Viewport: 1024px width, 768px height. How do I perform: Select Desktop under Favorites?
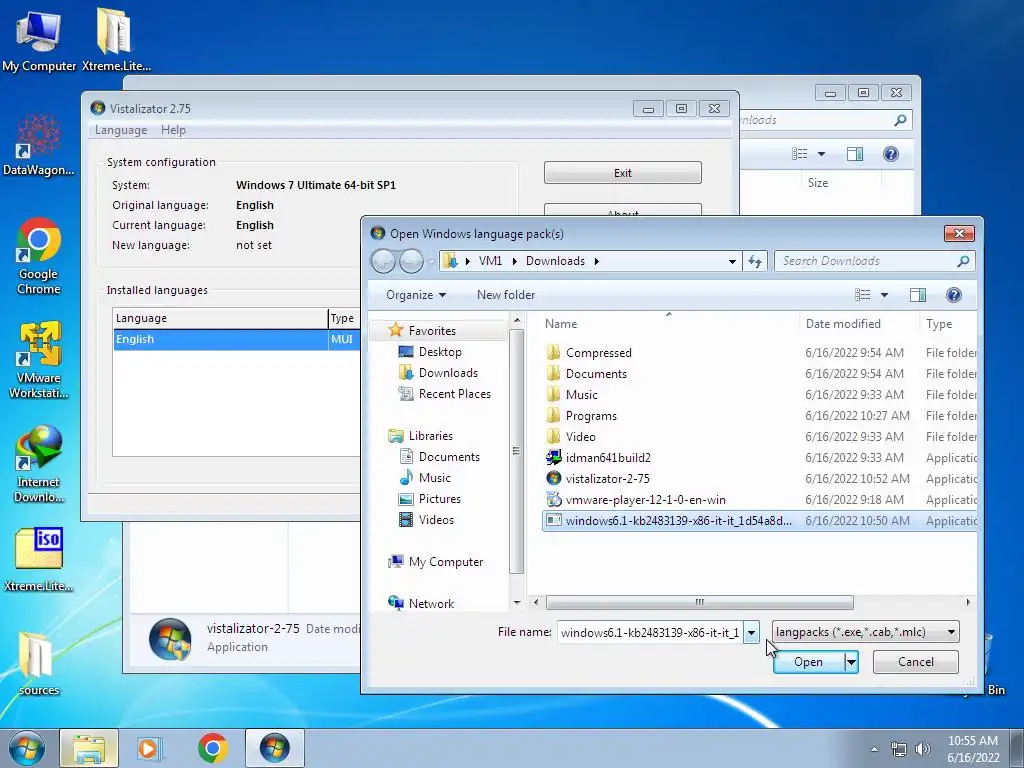click(x=440, y=352)
